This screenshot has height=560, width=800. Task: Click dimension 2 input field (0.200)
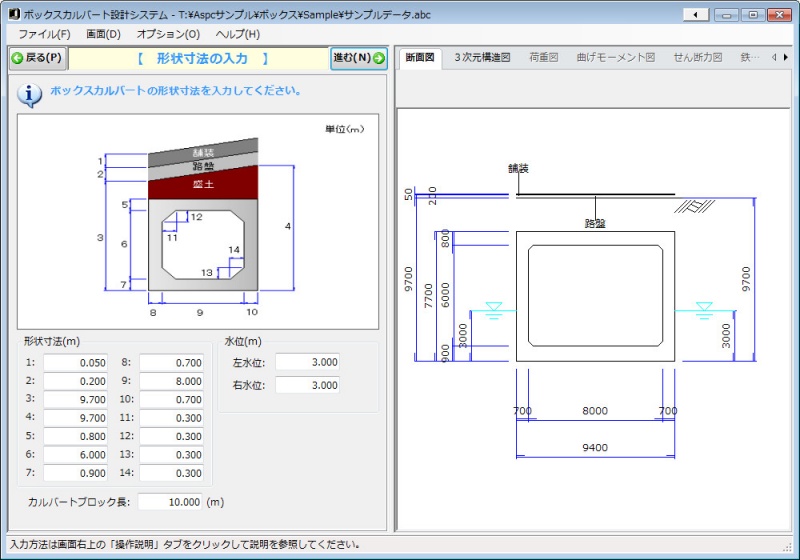pos(76,381)
